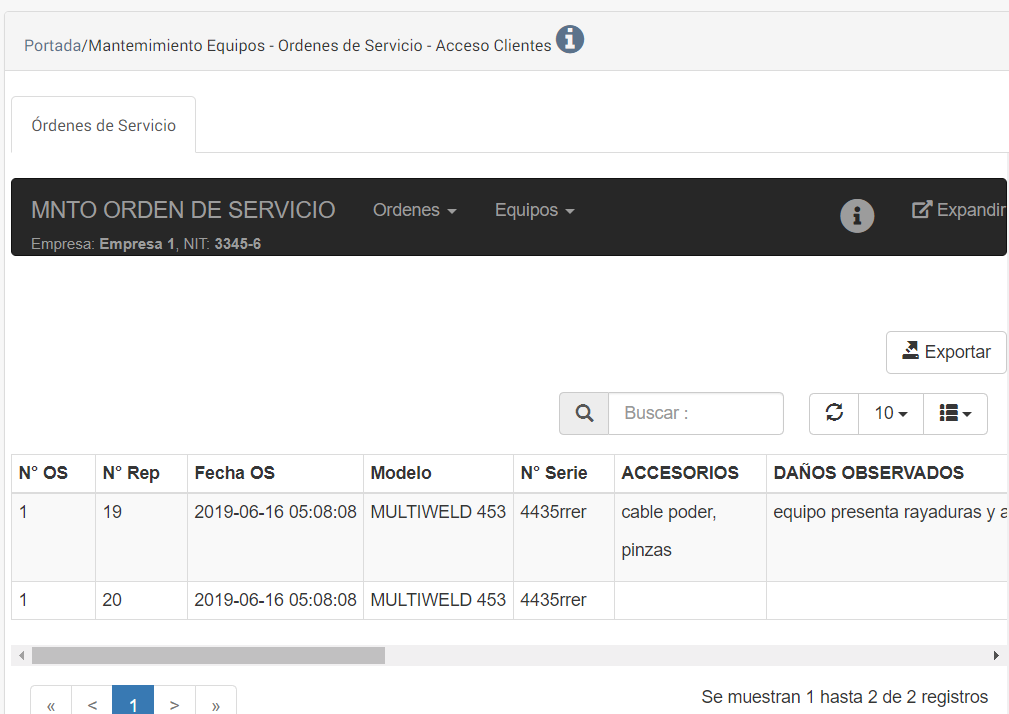Select page 1 in pagination

pos(133,704)
